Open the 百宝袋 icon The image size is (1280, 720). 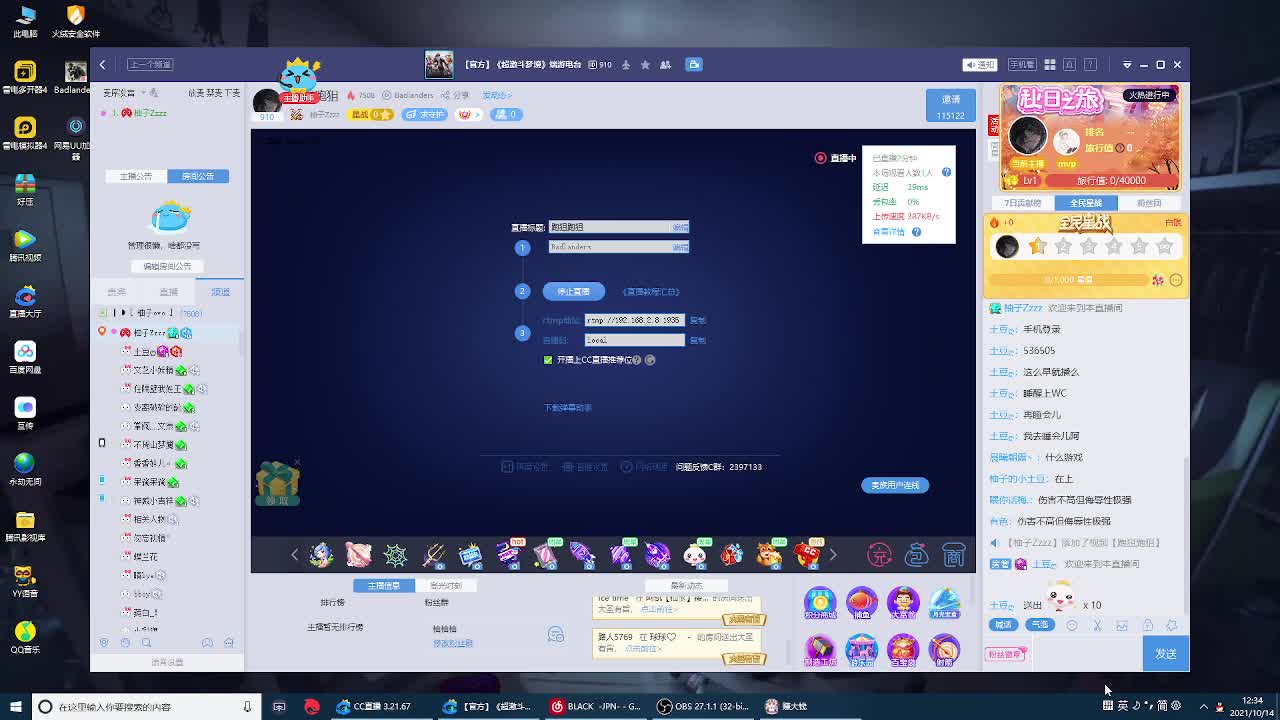click(x=903, y=650)
